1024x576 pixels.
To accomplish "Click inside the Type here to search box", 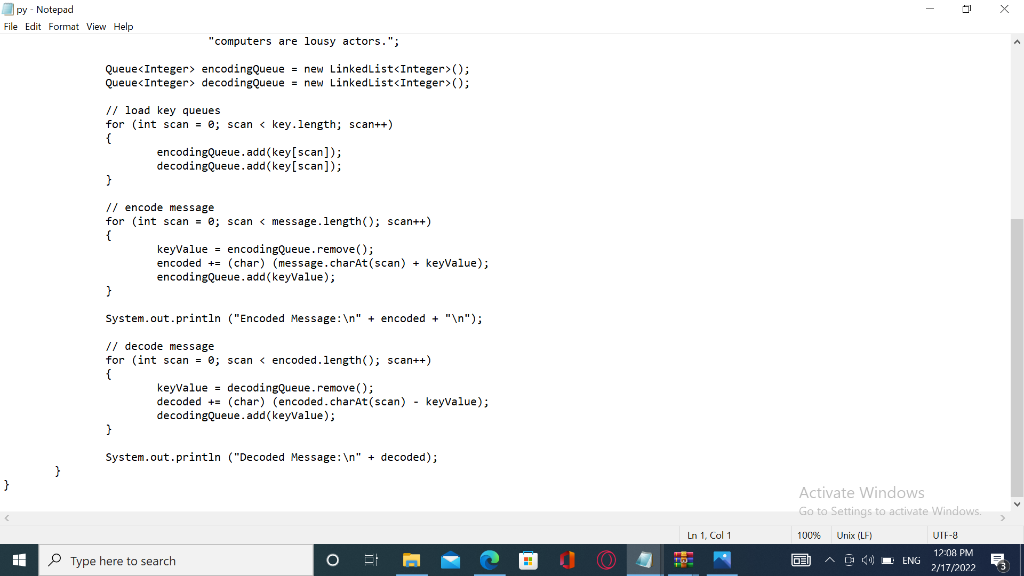I will pos(180,560).
